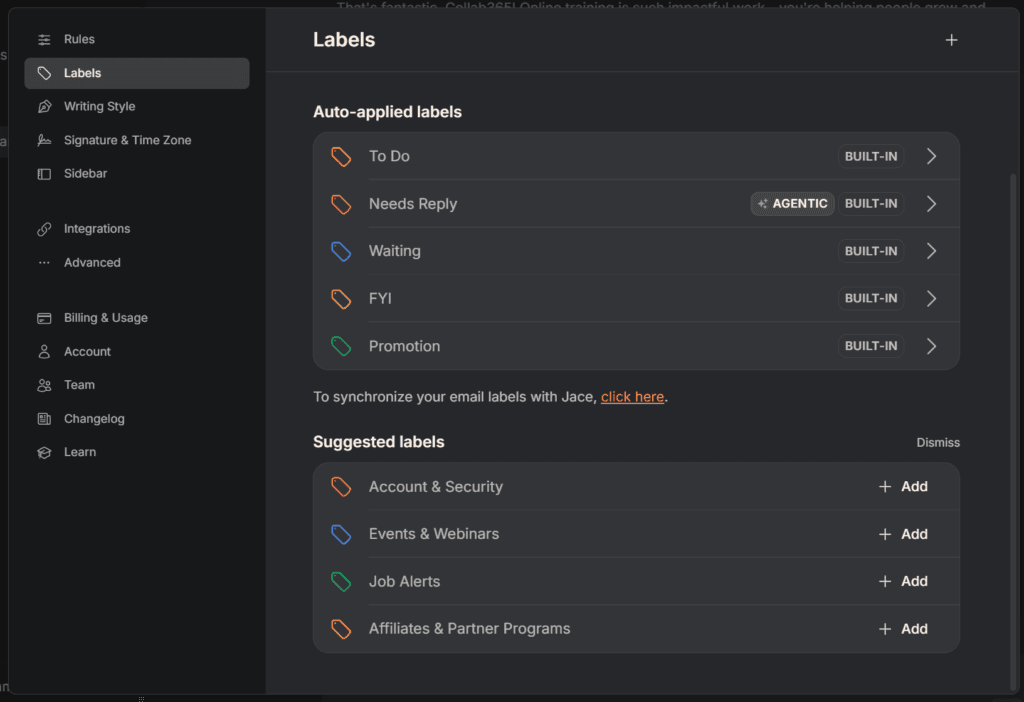Dismiss the suggested labels section
Image resolution: width=1024 pixels, height=702 pixels.
pos(937,443)
